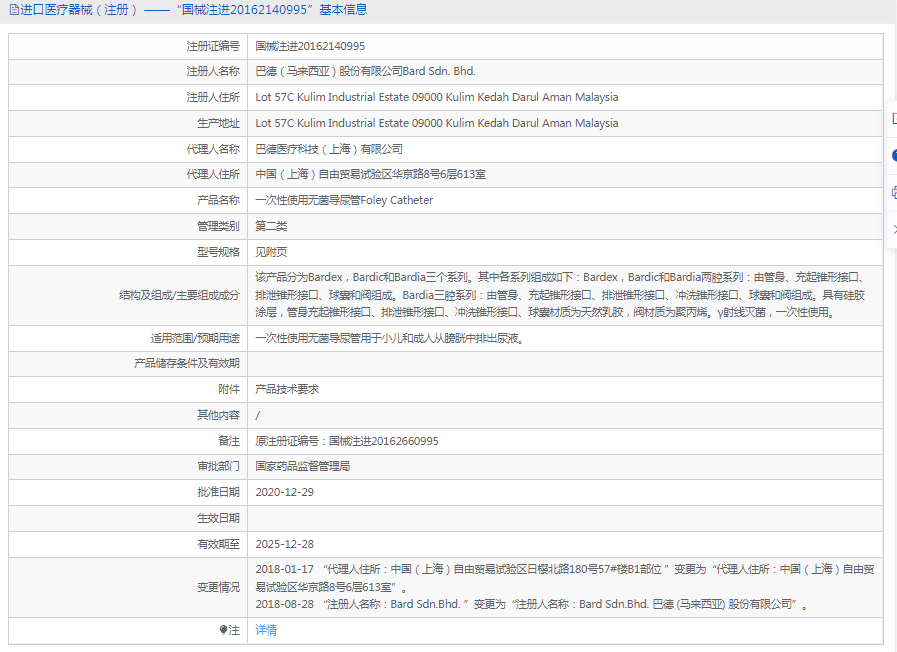Click the 有效期至 row label
This screenshot has width=897, height=652.
219,544
